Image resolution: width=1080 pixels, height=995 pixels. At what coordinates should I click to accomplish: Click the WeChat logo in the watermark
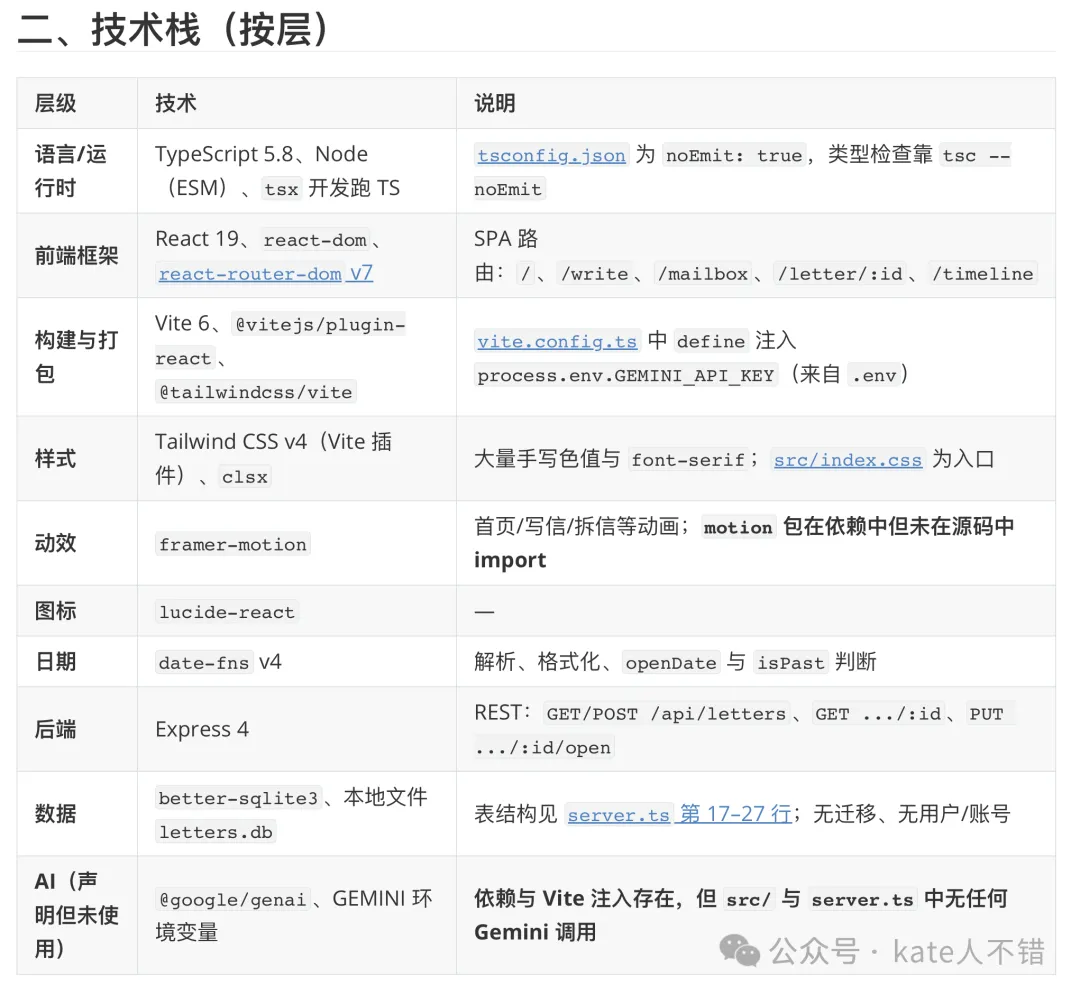pyautogui.click(x=741, y=951)
